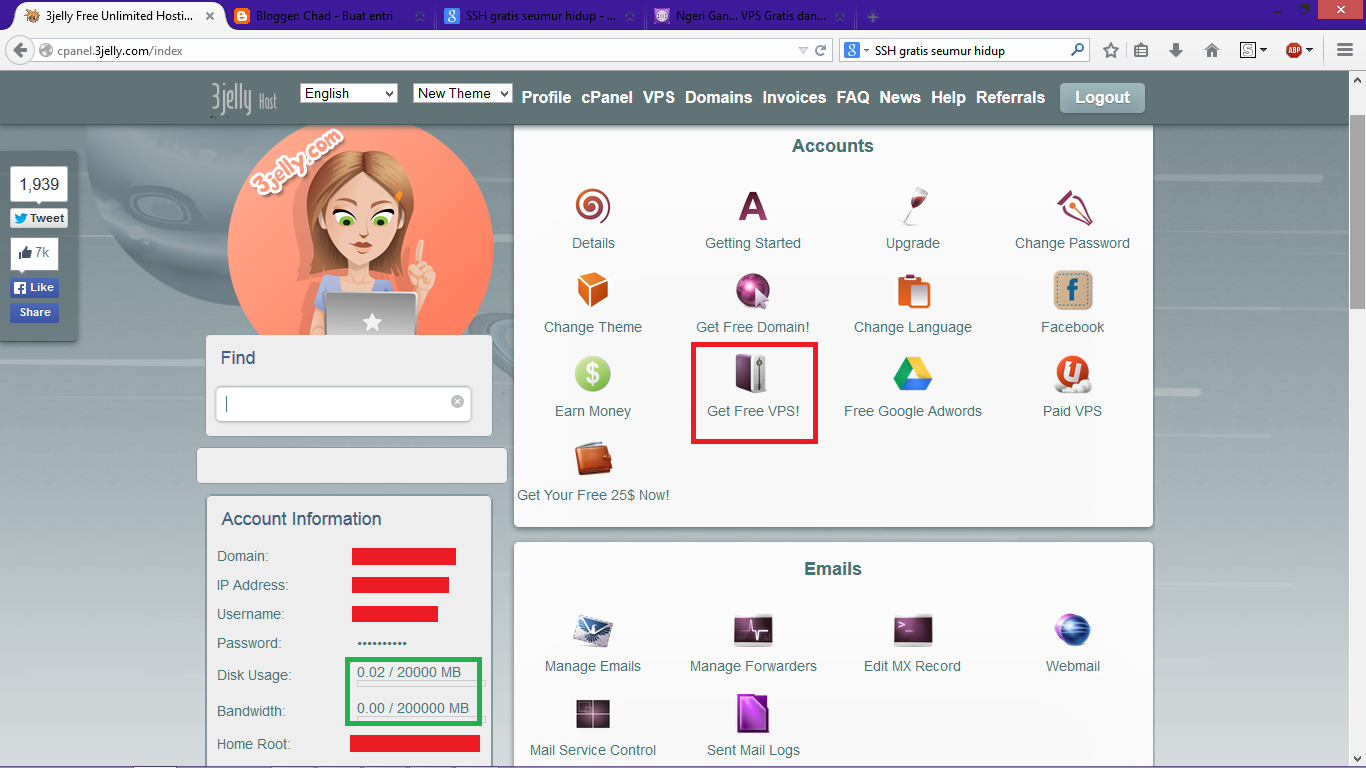Screen dimensions: 1366x768
Task: Click the 0.02 / 20000 MB disk value
Action: click(x=409, y=672)
